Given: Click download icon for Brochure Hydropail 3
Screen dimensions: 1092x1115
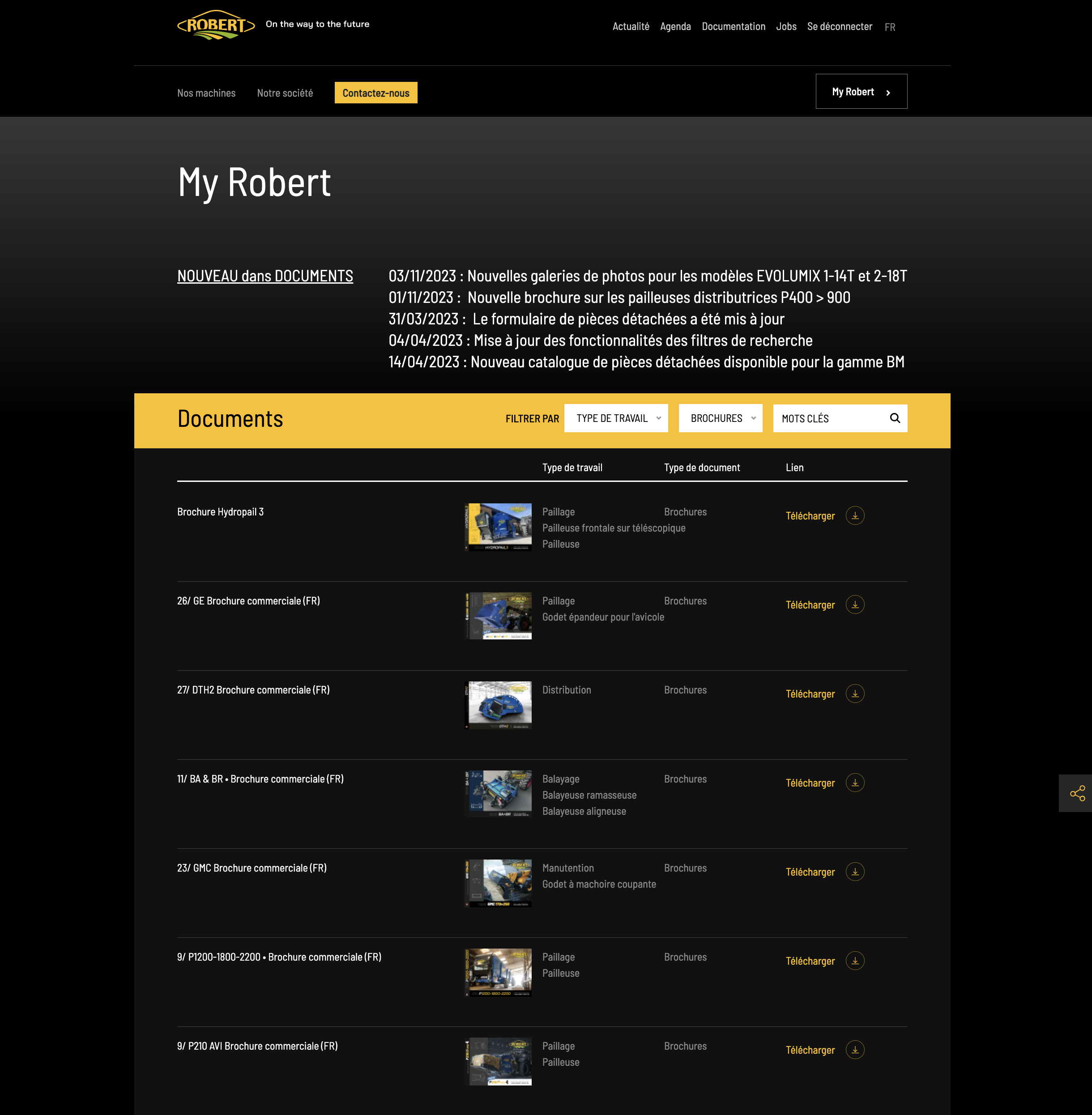Looking at the screenshot, I should (x=854, y=515).
